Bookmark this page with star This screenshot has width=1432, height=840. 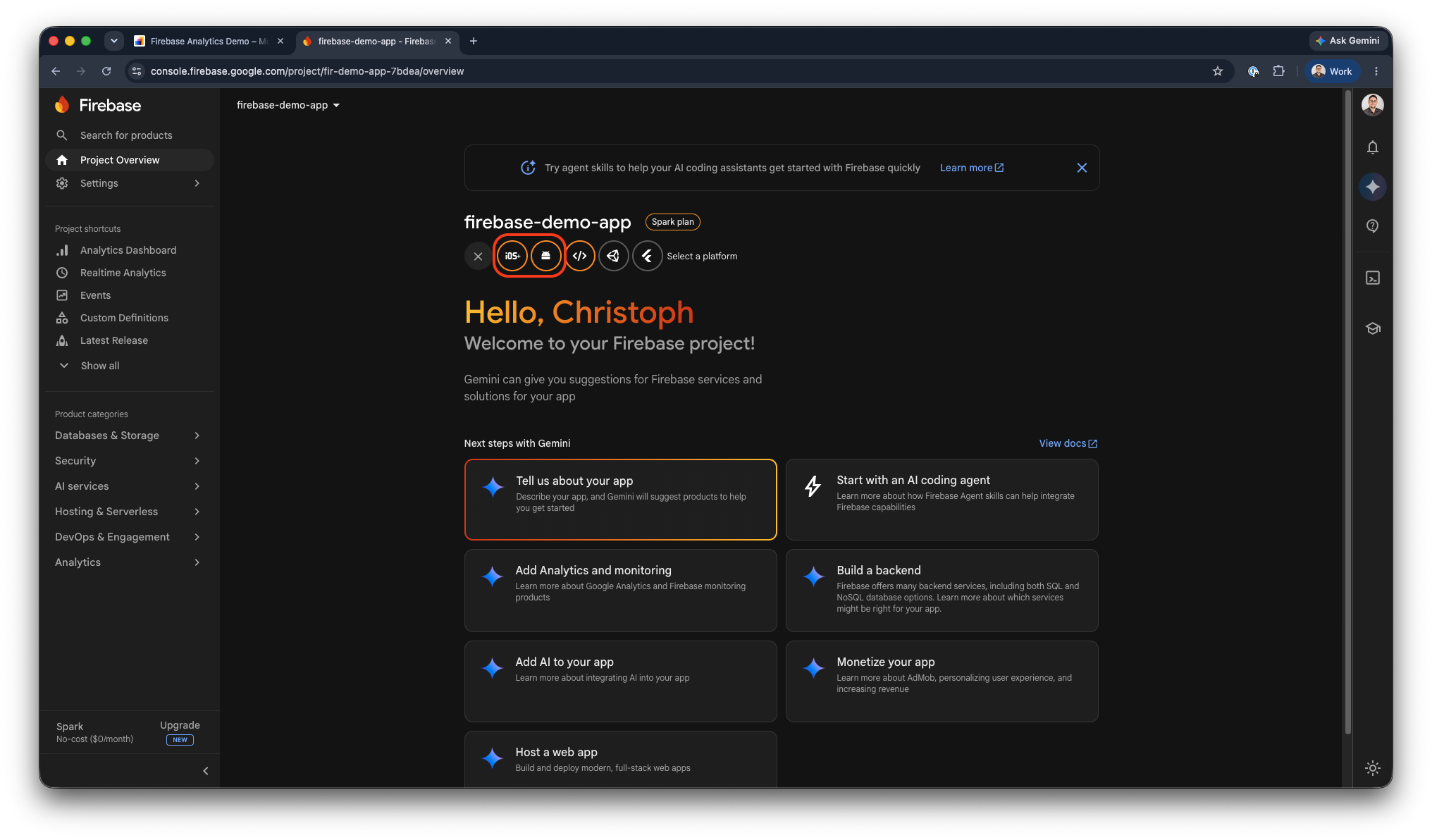point(1217,71)
